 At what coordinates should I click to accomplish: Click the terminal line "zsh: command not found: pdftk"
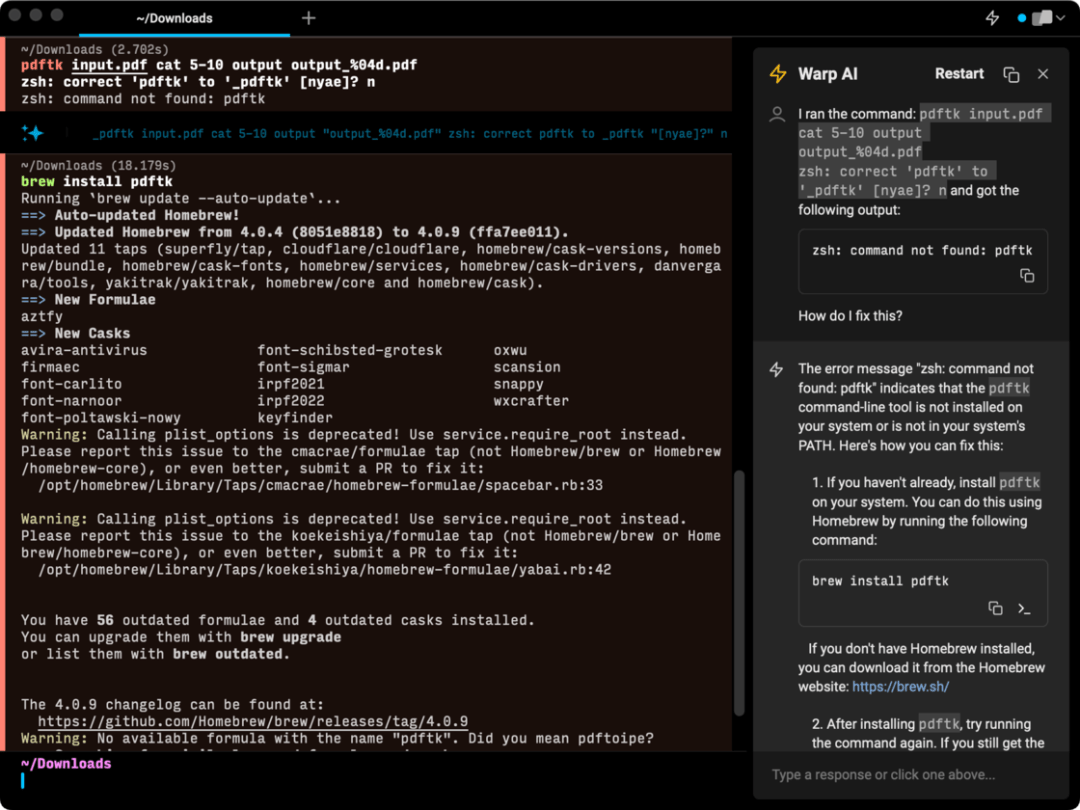point(143,99)
